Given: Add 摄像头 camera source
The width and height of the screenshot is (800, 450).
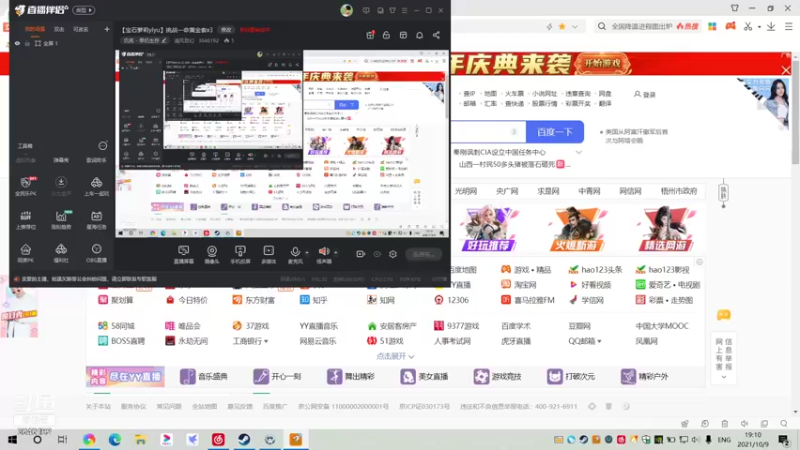Looking at the screenshot, I should (212, 254).
